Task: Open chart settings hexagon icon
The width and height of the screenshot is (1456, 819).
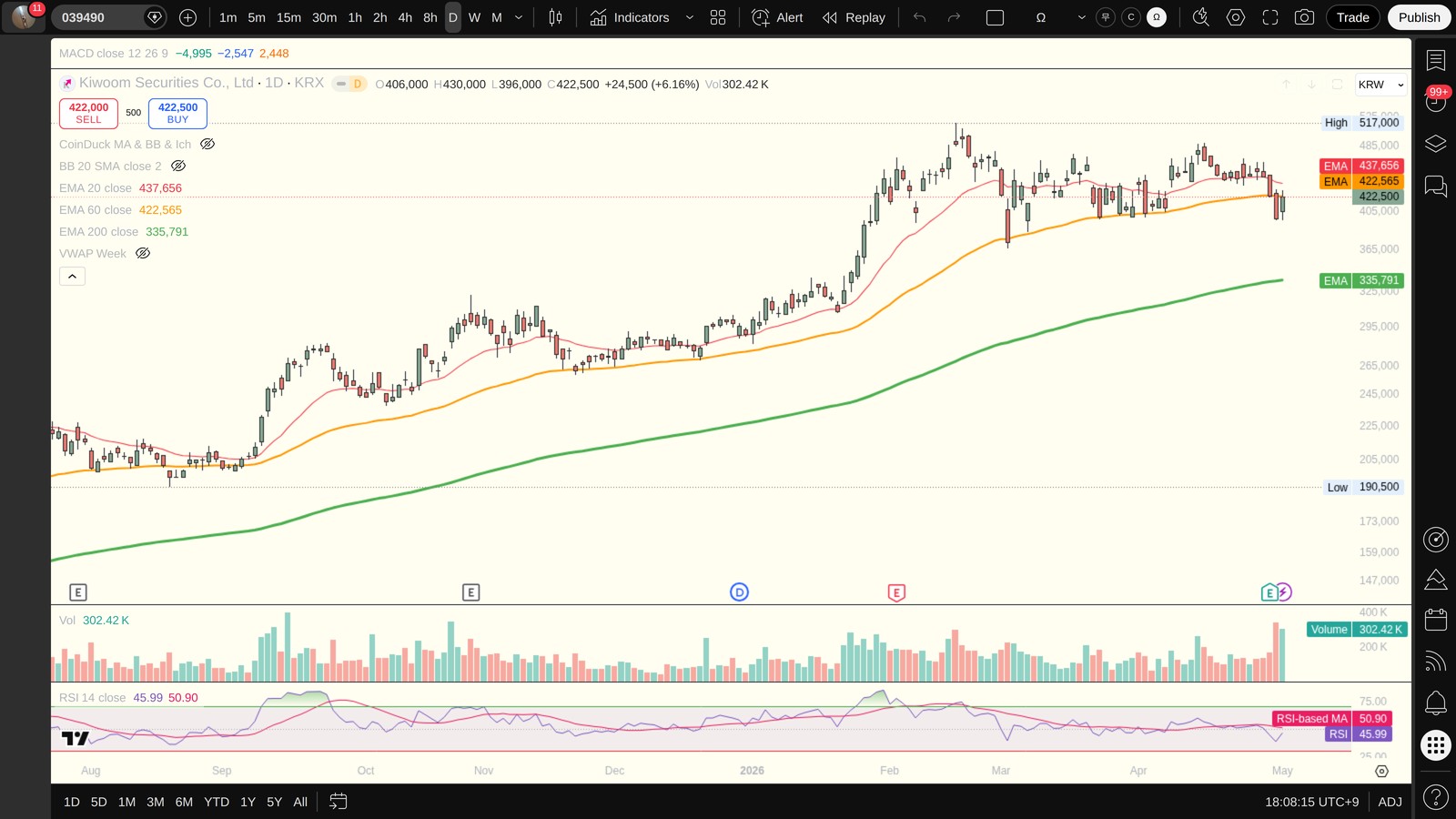Action: (1235, 17)
